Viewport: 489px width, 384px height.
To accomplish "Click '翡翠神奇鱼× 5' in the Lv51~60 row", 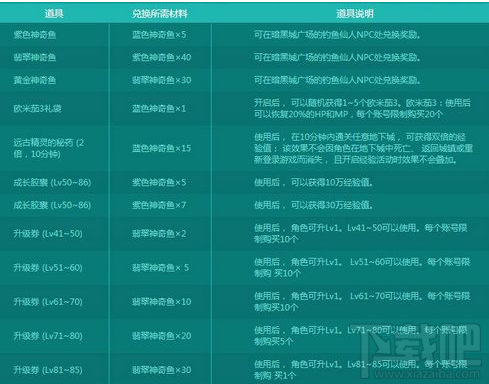I will pos(160,268).
